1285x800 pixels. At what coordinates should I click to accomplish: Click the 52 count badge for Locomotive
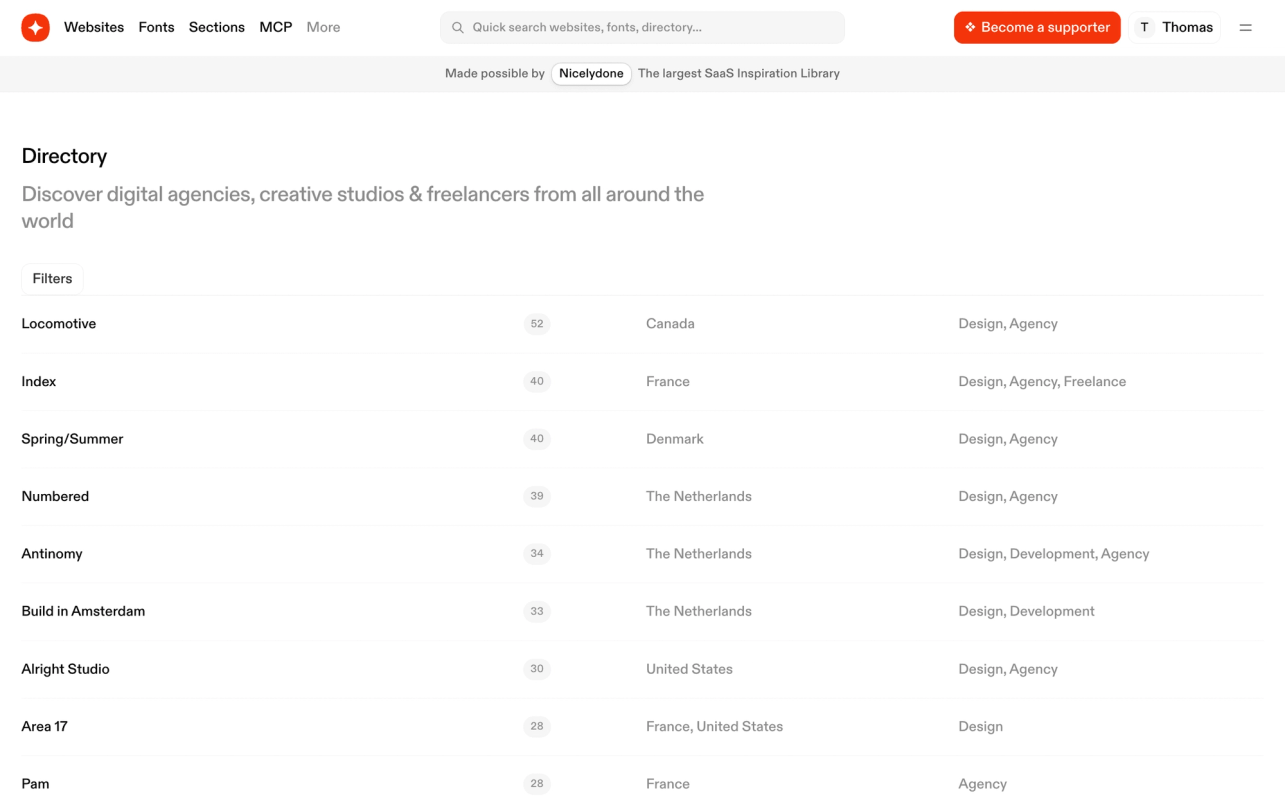[537, 324]
